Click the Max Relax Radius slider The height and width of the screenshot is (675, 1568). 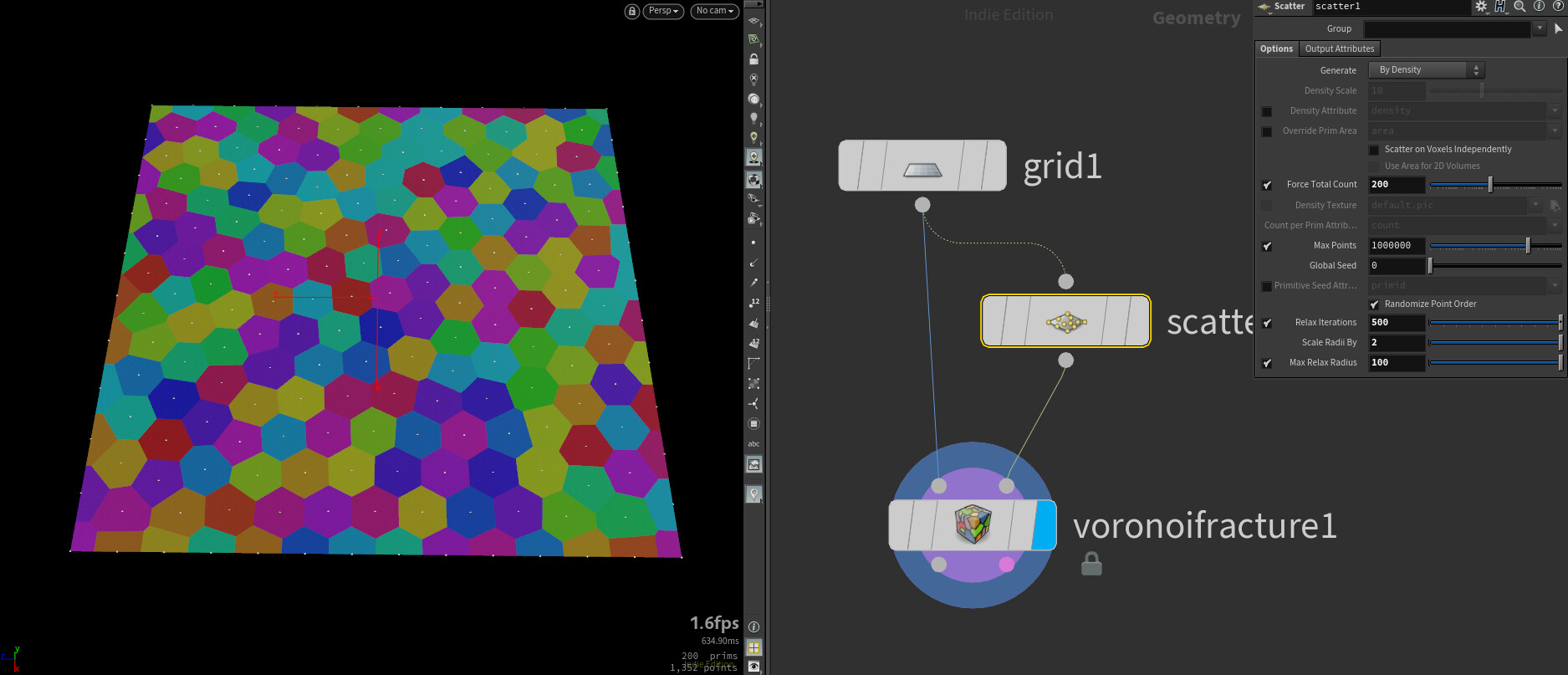(x=1495, y=363)
